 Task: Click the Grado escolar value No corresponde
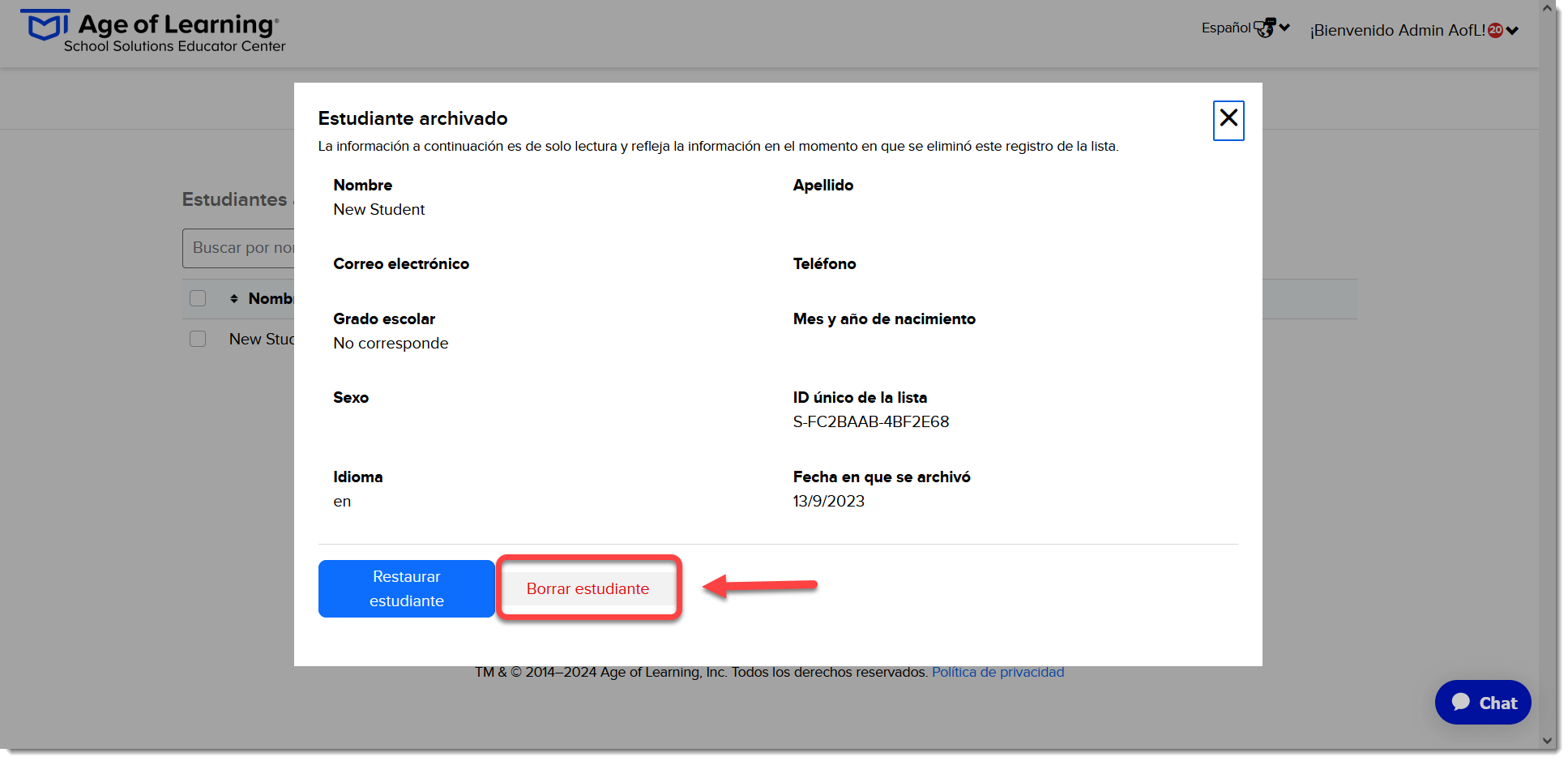tap(391, 344)
